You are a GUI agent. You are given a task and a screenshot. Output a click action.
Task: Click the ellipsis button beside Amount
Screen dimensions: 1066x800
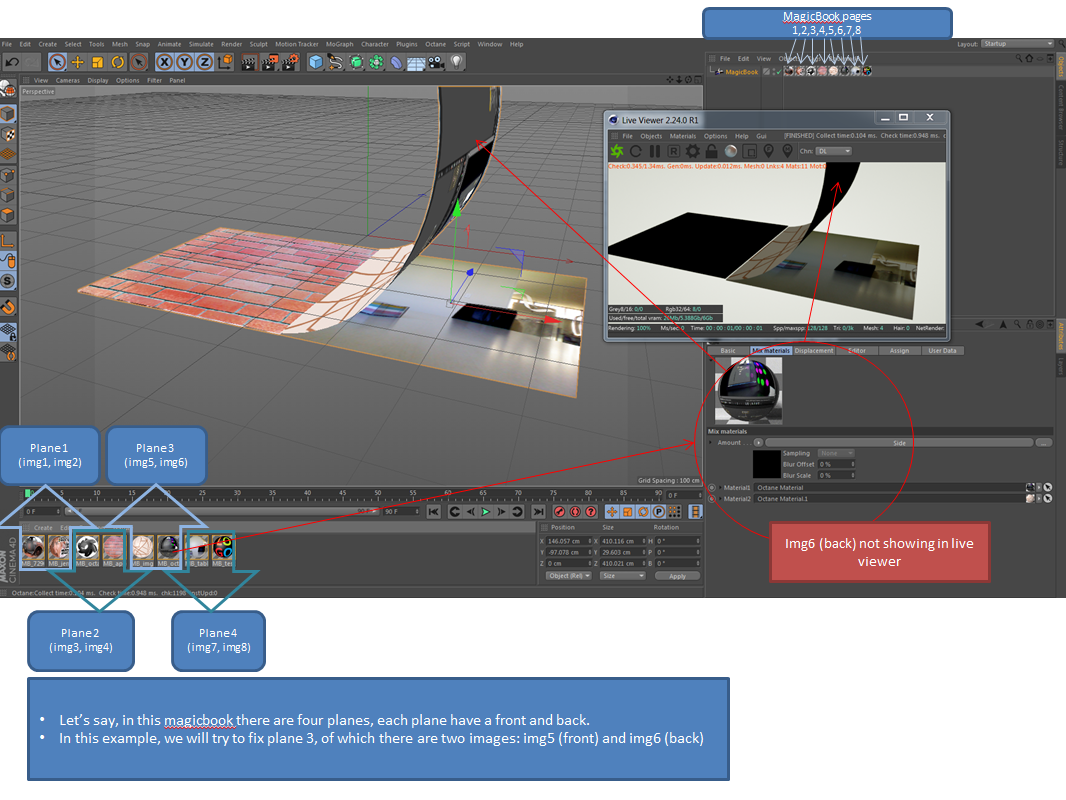pos(1044,442)
